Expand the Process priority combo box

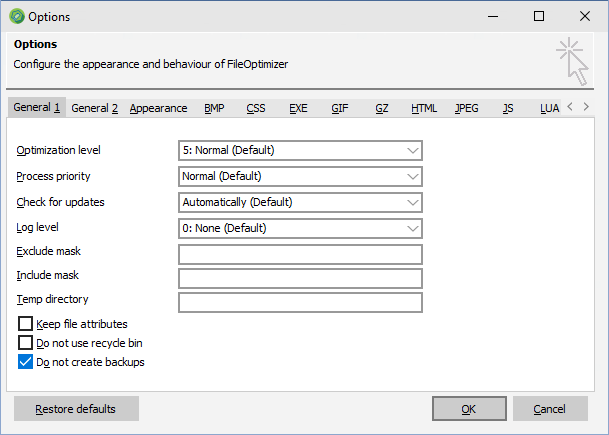pyautogui.click(x=300, y=176)
